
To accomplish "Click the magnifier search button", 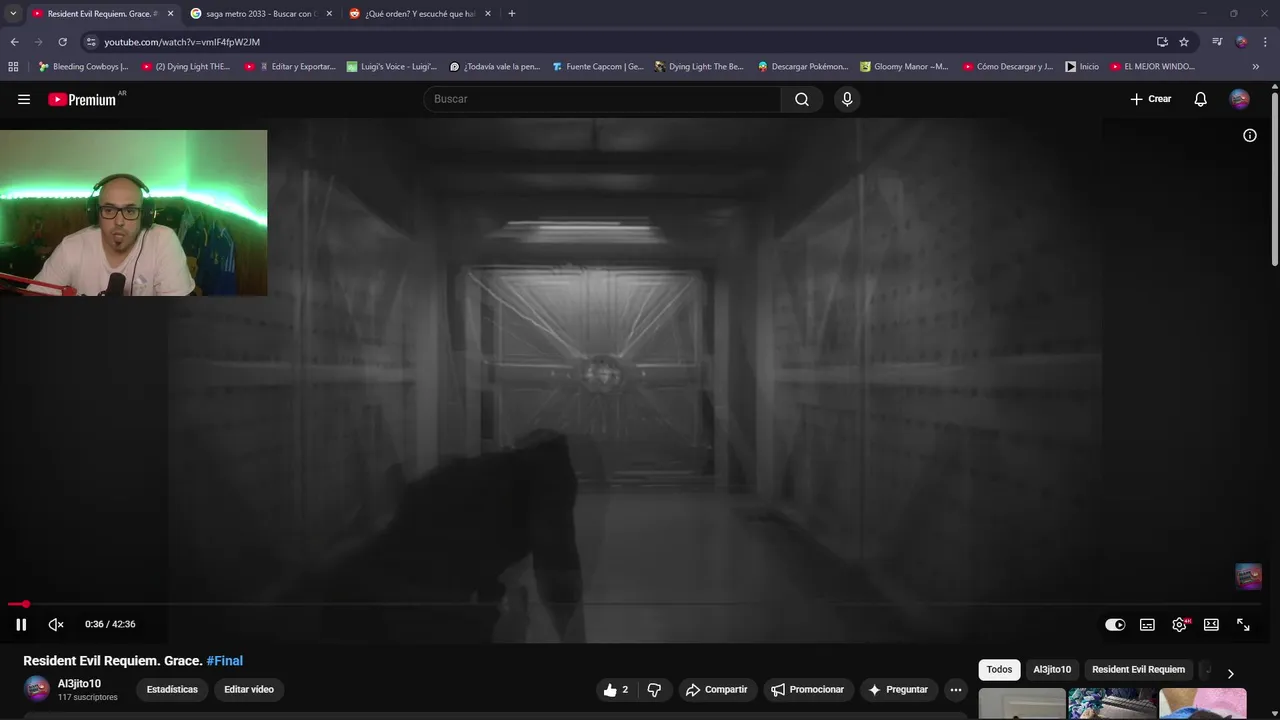I will coord(802,99).
